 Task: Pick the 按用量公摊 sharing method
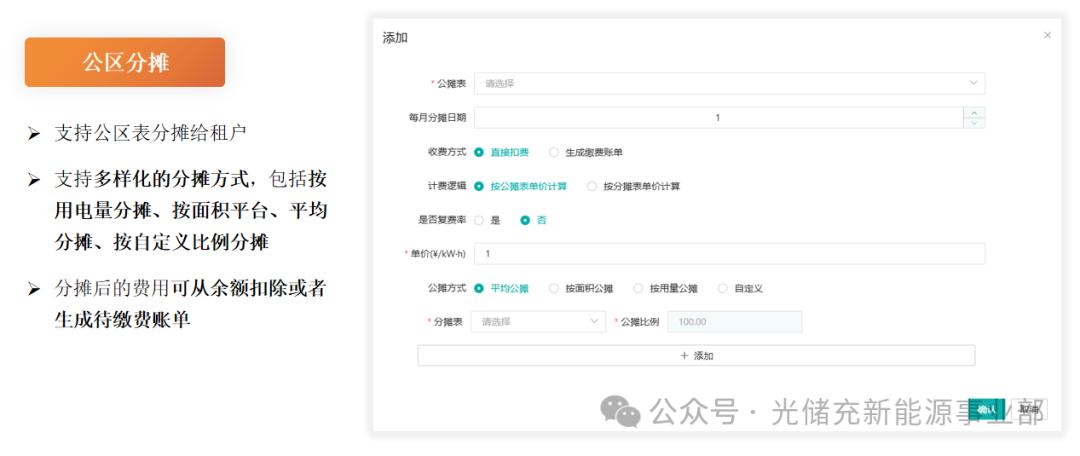pos(665,289)
